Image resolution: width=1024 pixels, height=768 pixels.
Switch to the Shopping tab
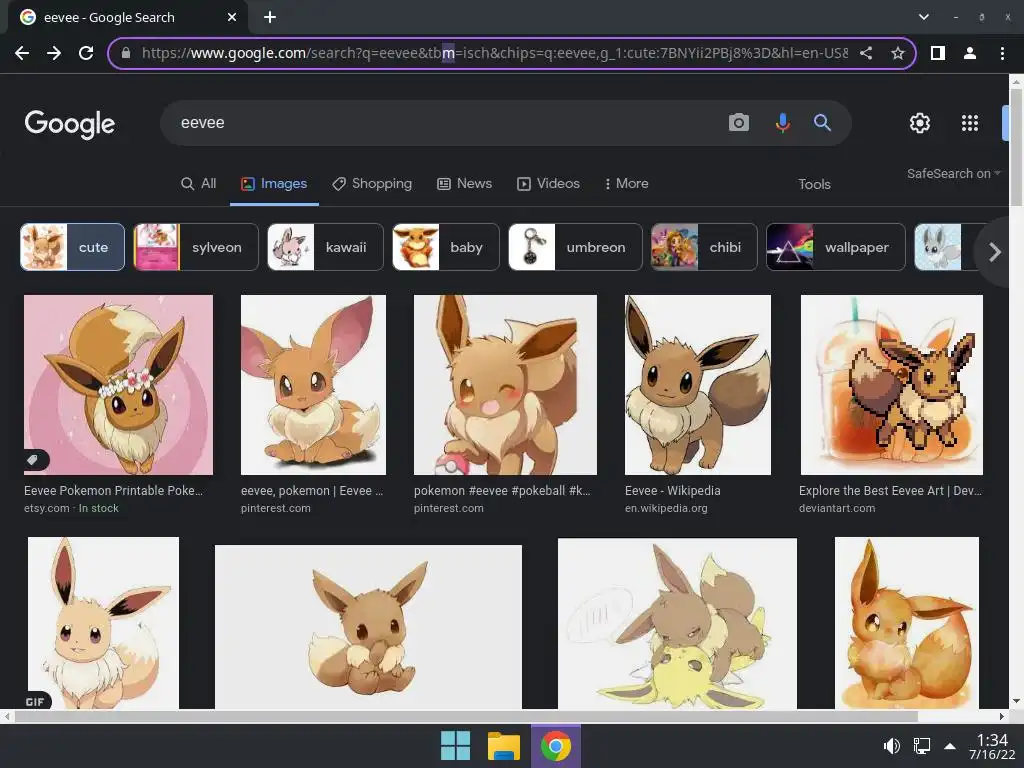(x=372, y=184)
